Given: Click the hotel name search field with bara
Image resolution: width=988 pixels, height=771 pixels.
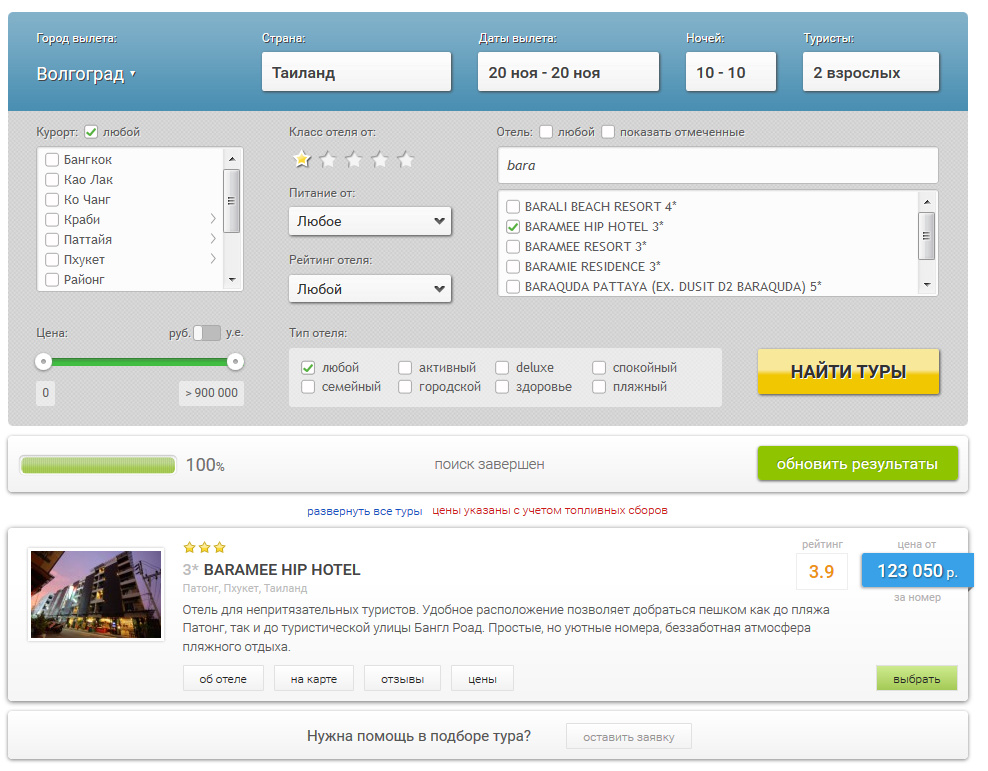Looking at the screenshot, I should (x=718, y=166).
